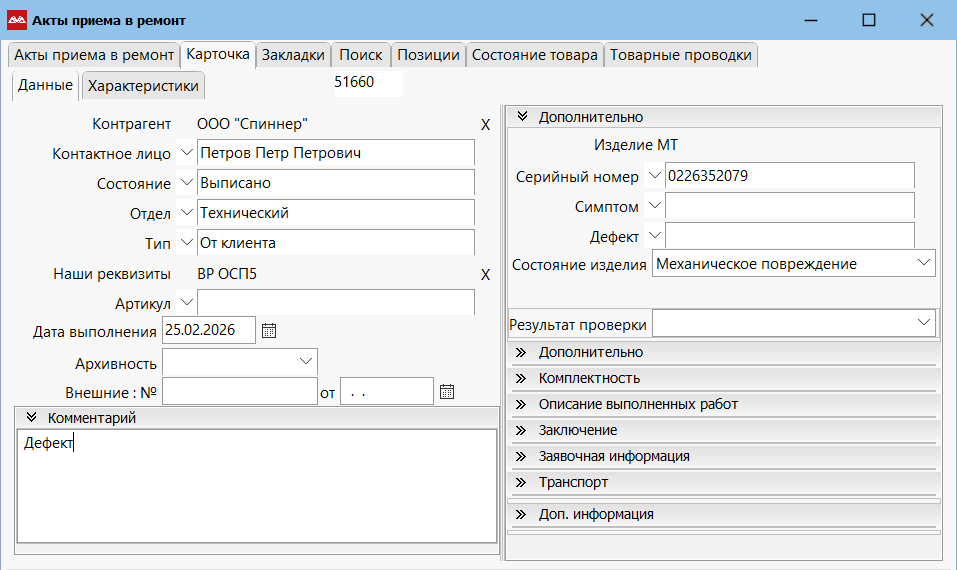Clear Наши реквизиты with X button
The height and width of the screenshot is (570, 957).
(x=485, y=275)
